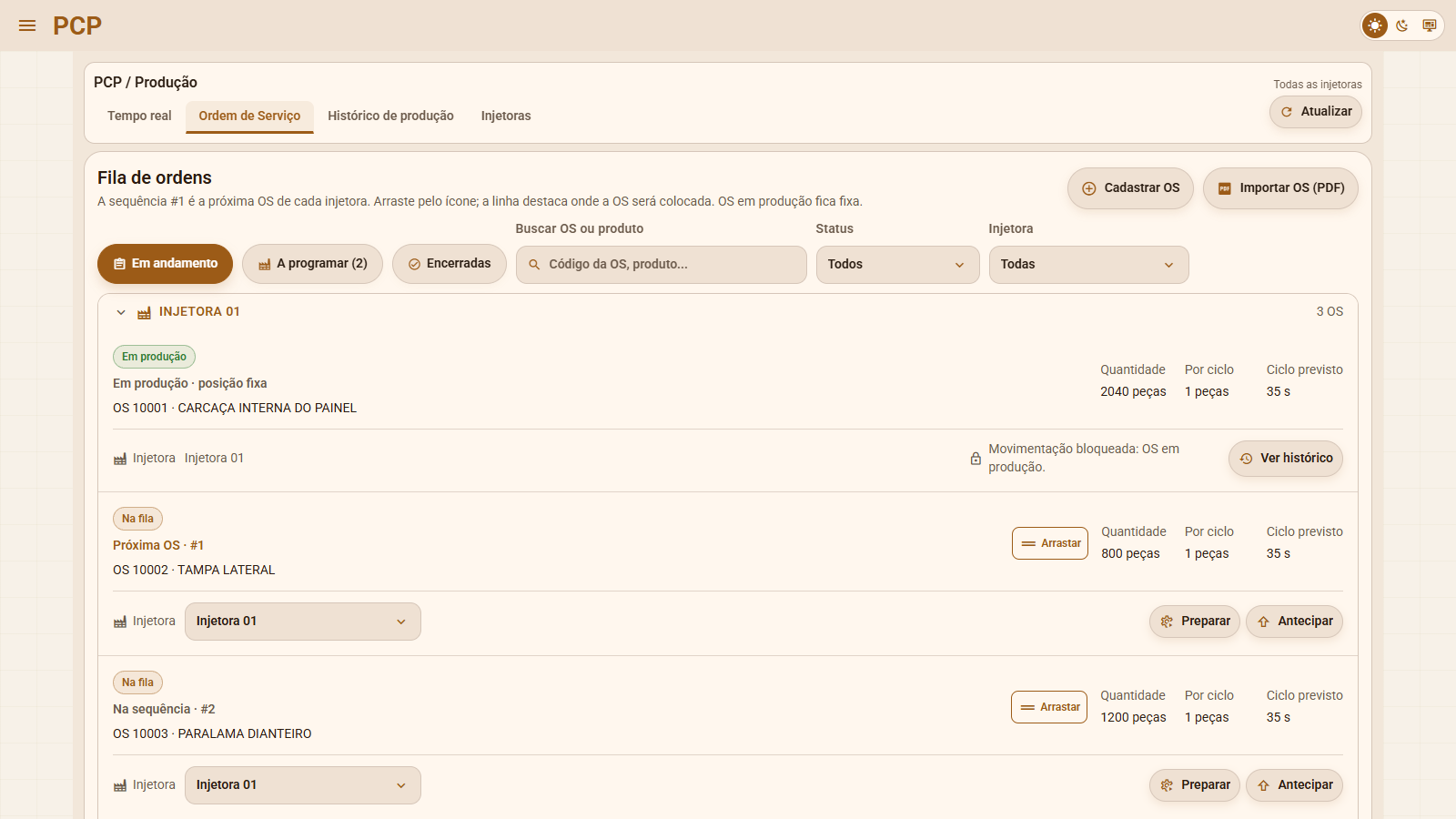Select the Ordem de Serviço tab
Screen dimensions: 1456x819
pos(249,116)
